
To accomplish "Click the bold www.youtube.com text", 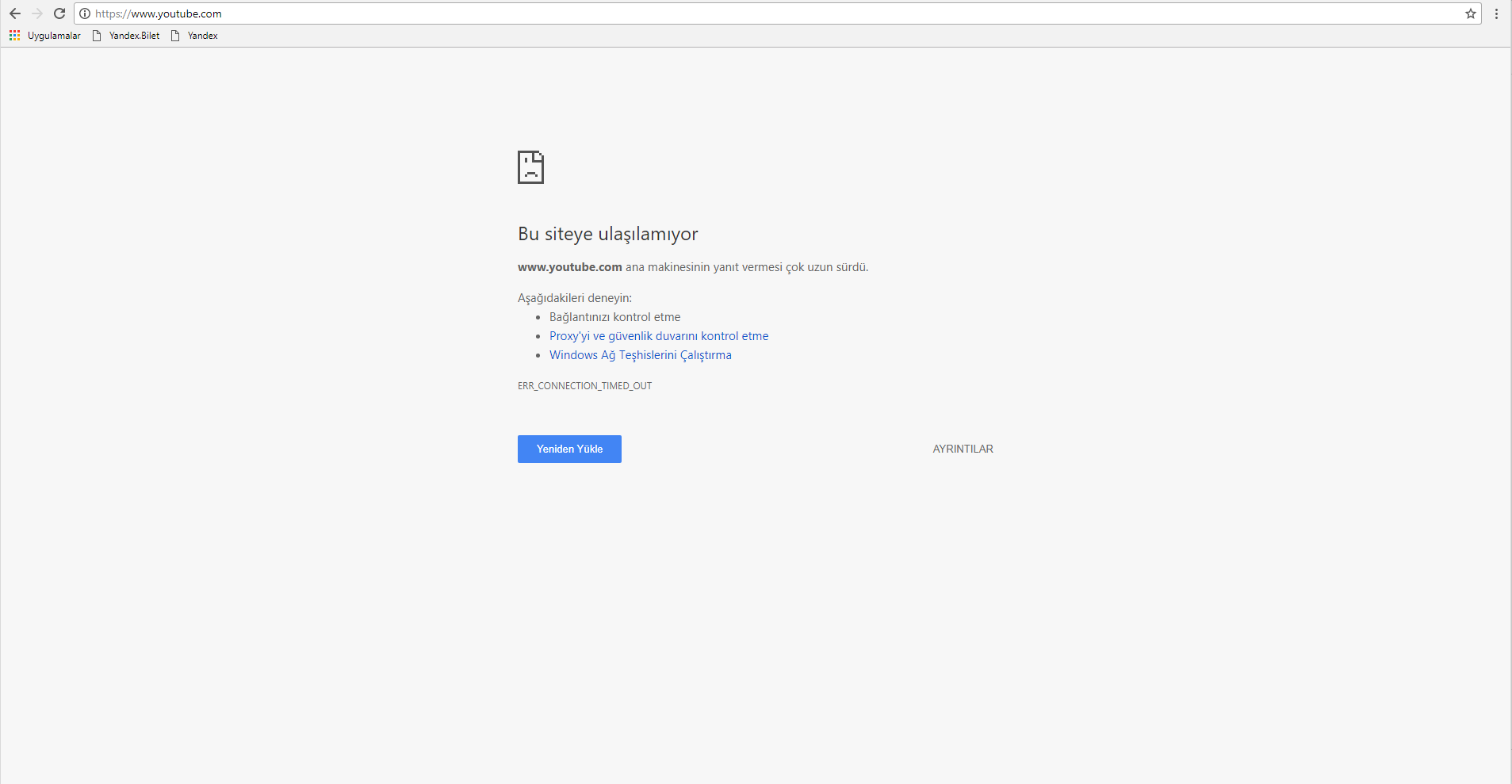I will pos(569,267).
